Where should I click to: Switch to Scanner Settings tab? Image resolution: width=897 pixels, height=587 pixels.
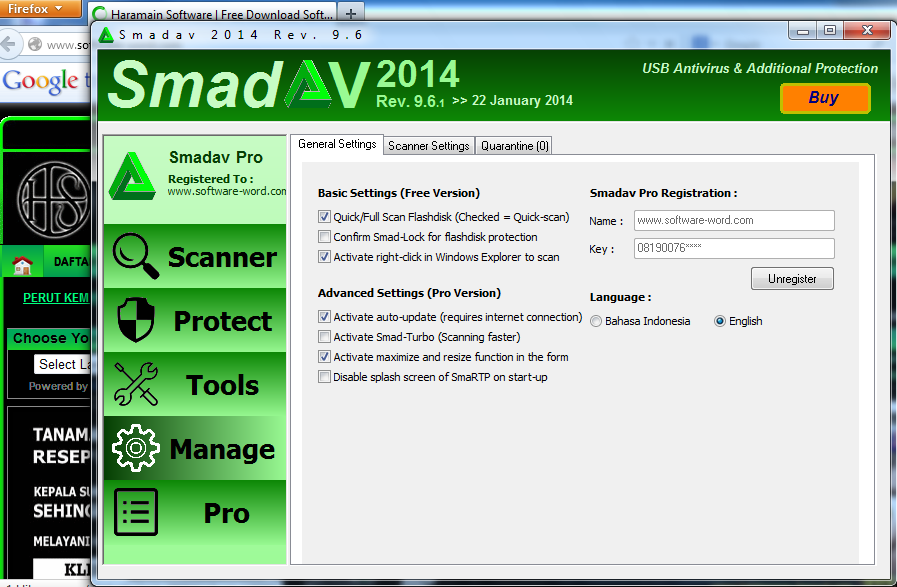(x=428, y=146)
